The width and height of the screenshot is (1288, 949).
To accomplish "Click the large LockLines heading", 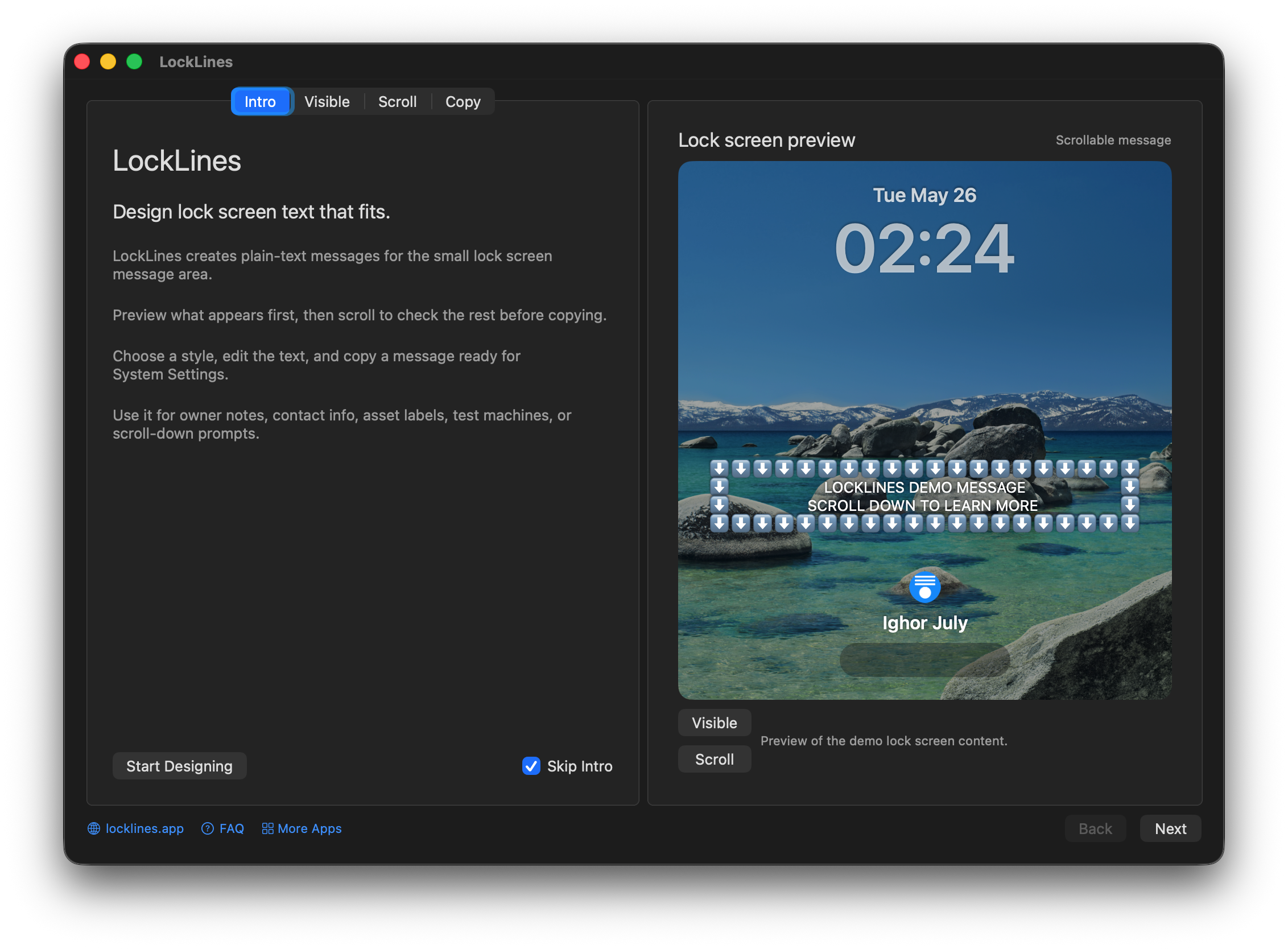I will (177, 161).
